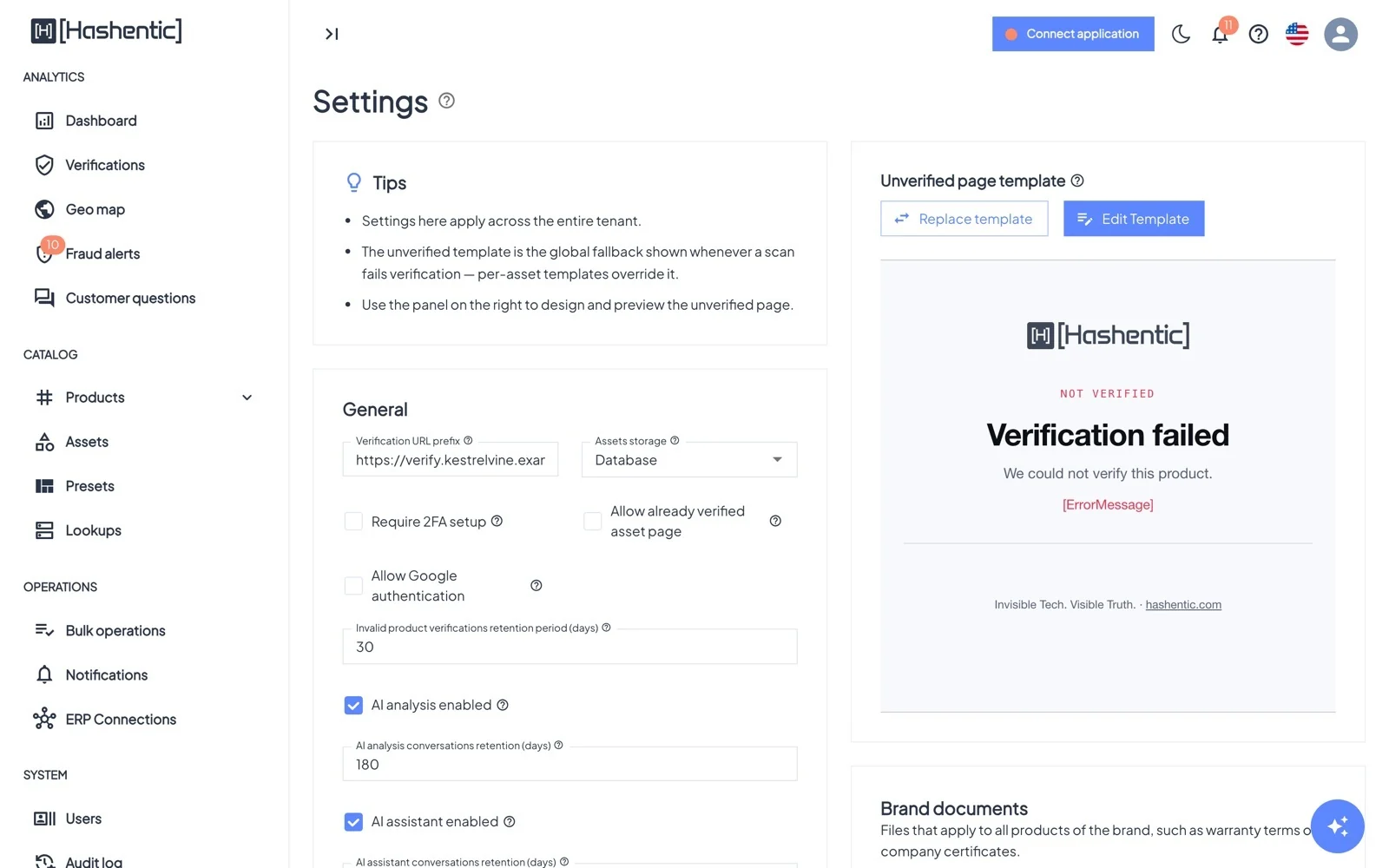This screenshot has height=868, width=1389.
Task: Uncheck AI analysis enabled
Action: coord(353,705)
